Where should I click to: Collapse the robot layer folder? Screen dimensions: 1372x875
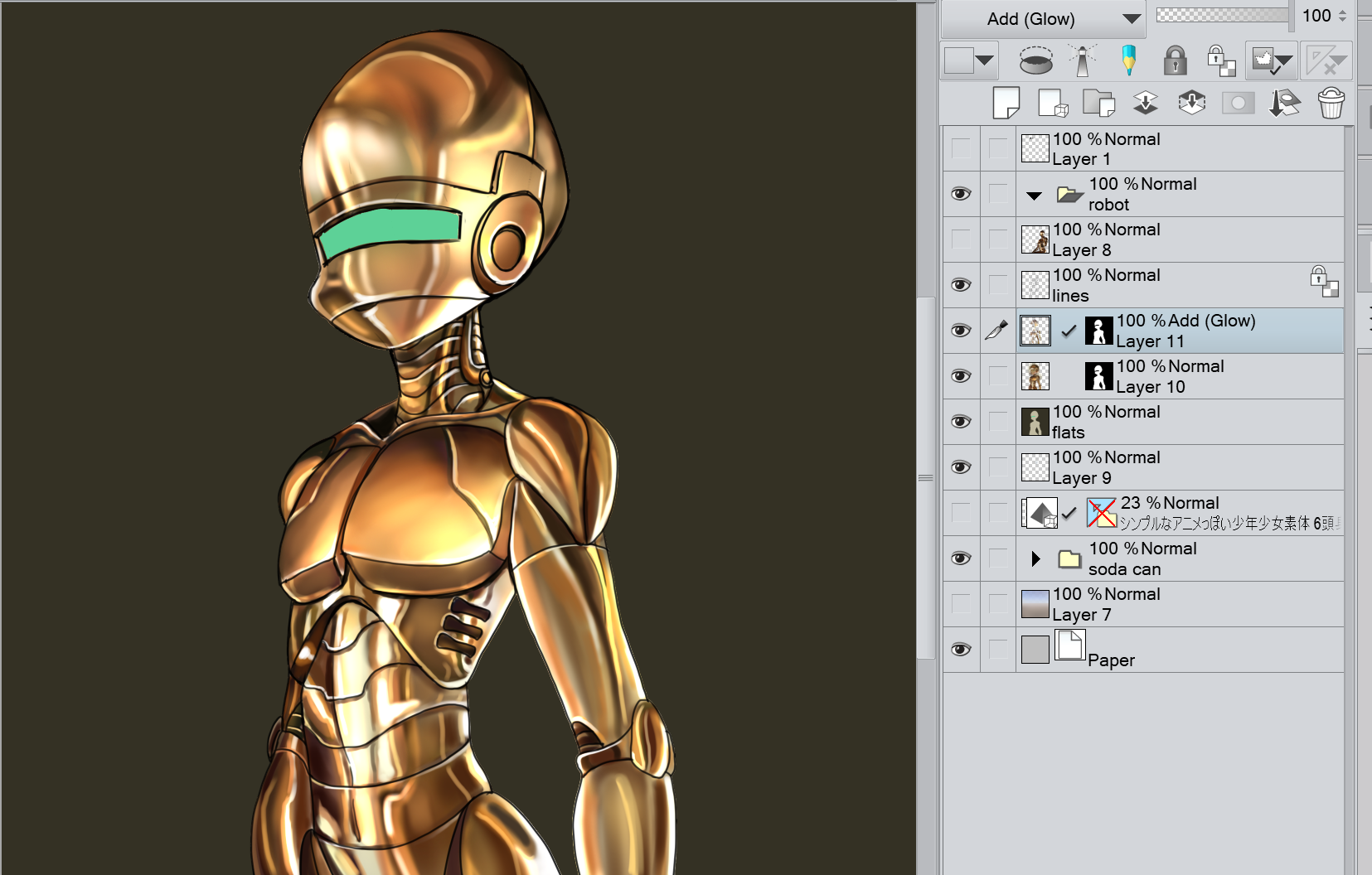[x=1034, y=196]
